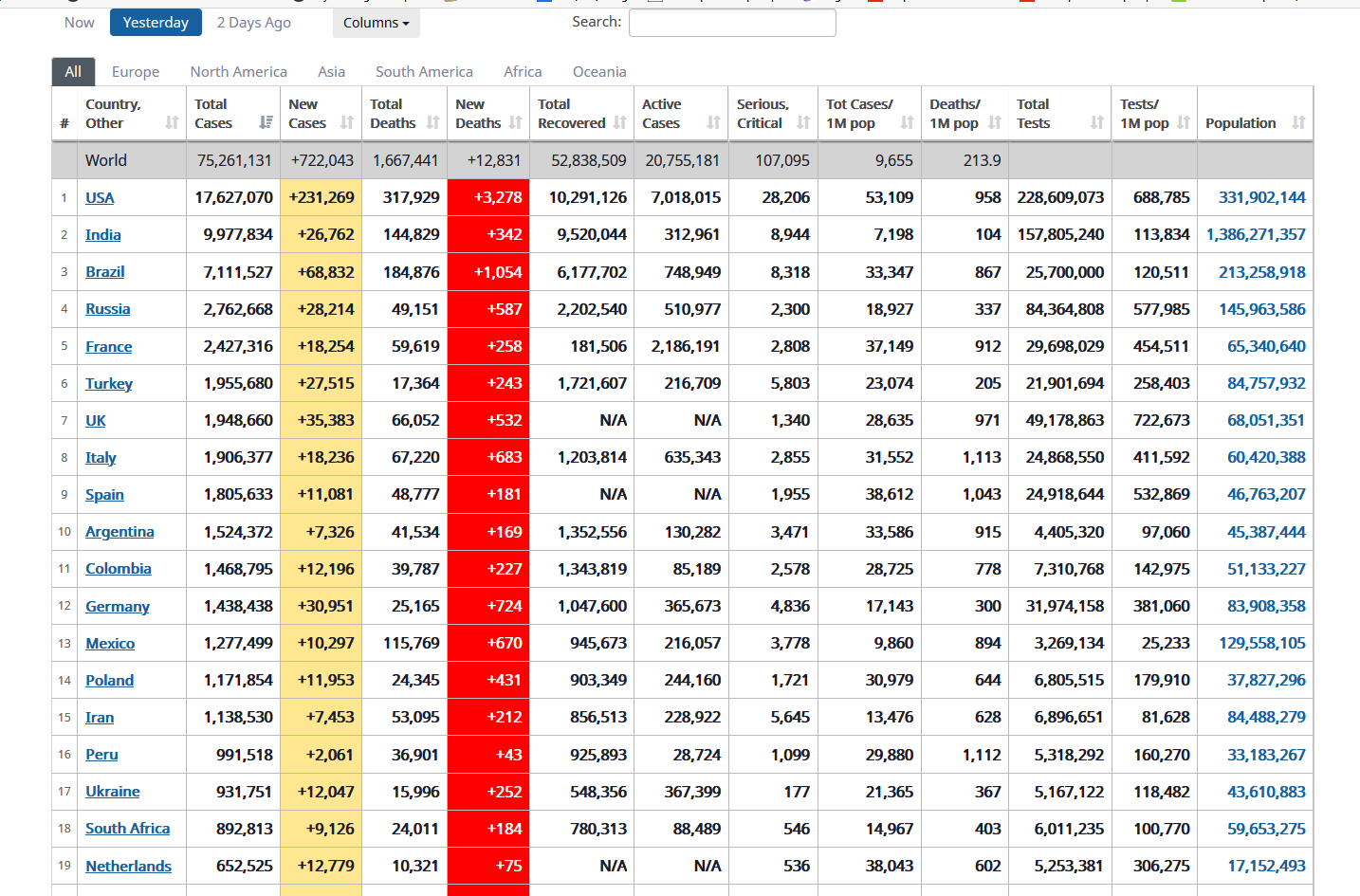
Task: Open the India country link
Action: tap(103, 235)
